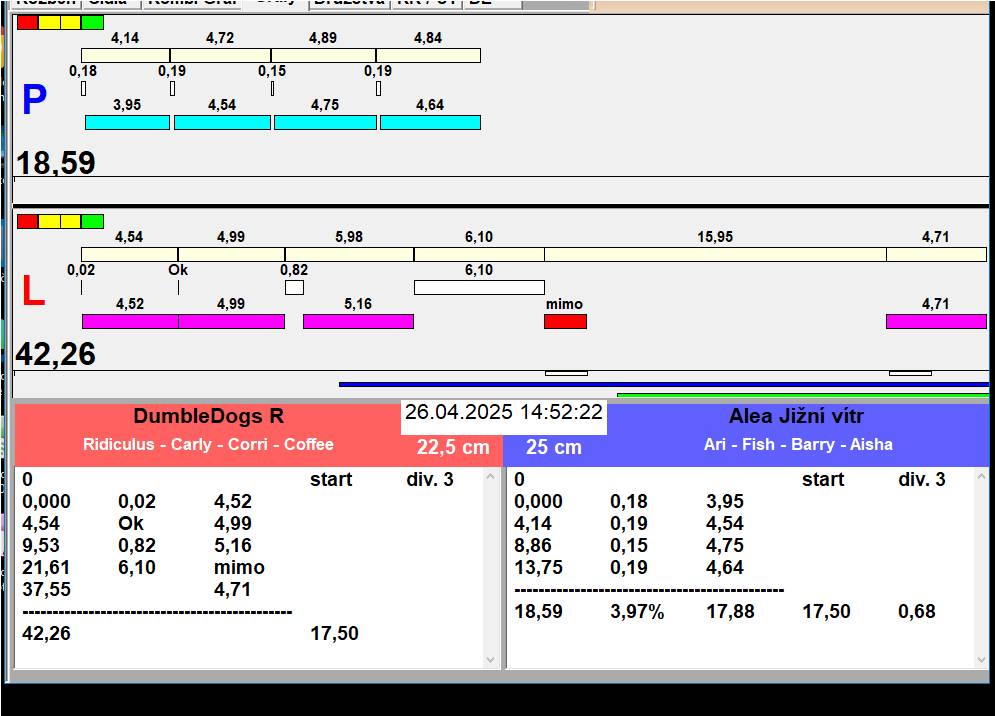Click the green start light in P lane
Viewport: 995px width, 716px height.
click(x=93, y=22)
